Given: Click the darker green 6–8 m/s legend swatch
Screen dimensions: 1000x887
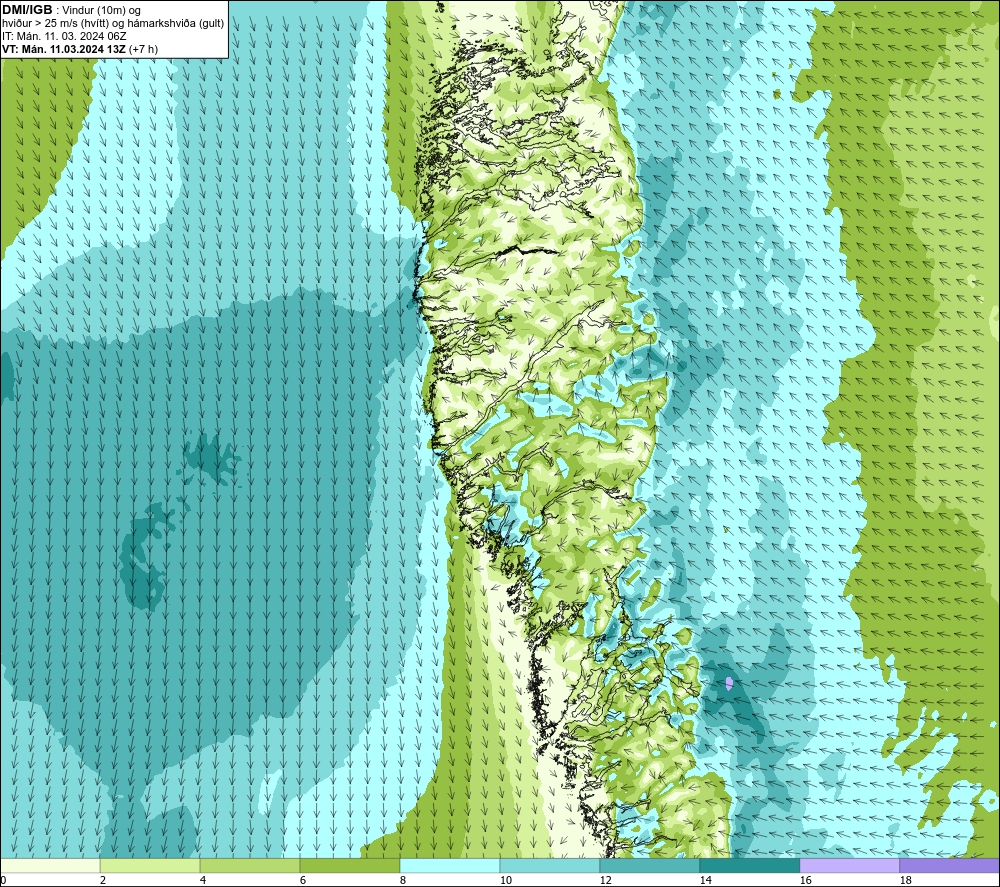Looking at the screenshot, I should click(349, 866).
